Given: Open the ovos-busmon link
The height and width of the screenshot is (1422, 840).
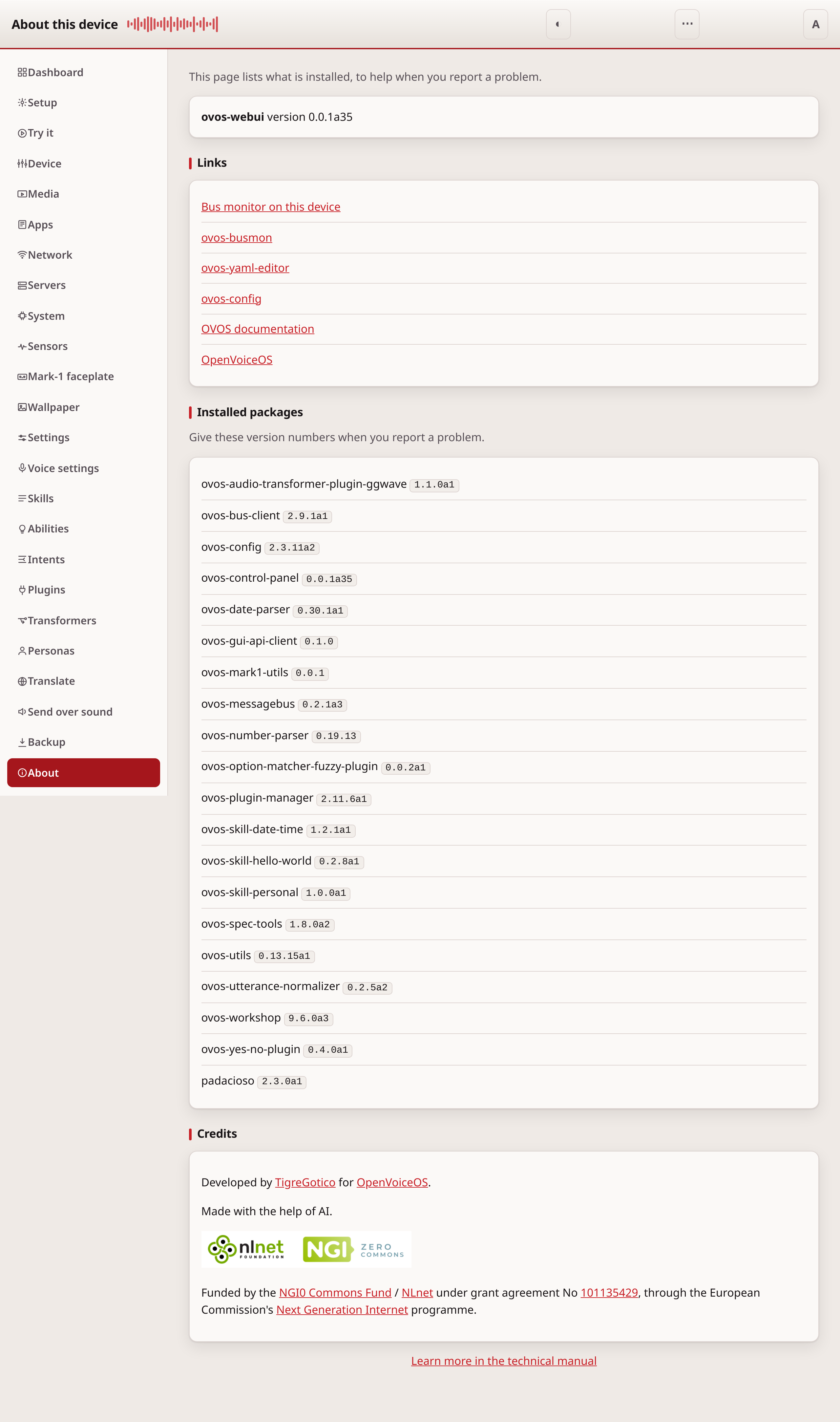Looking at the screenshot, I should pos(237,238).
